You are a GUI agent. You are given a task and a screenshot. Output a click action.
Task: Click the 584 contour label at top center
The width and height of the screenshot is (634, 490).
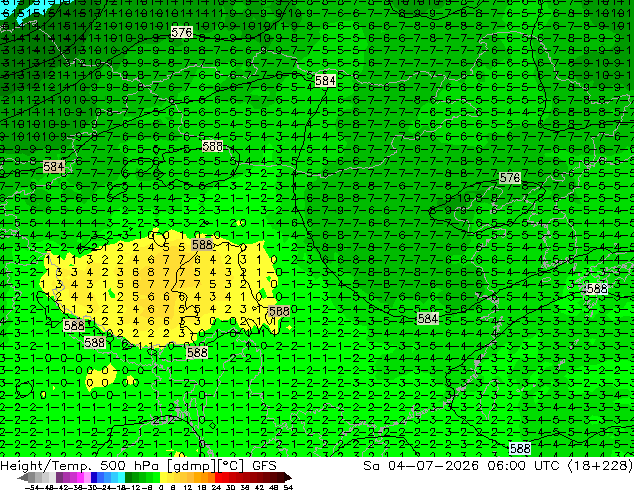pos(325,80)
